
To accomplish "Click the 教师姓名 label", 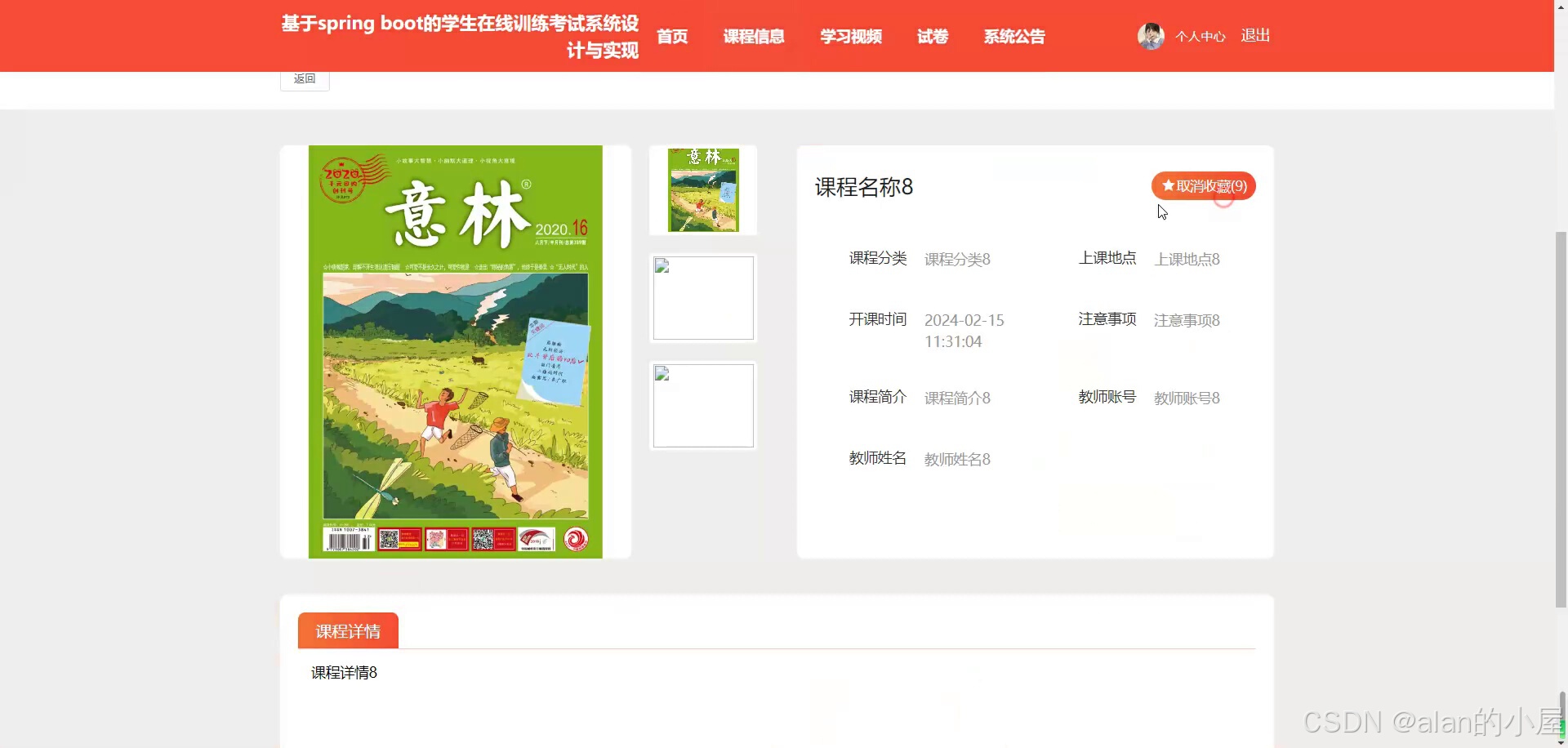I will pyautogui.click(x=878, y=458).
